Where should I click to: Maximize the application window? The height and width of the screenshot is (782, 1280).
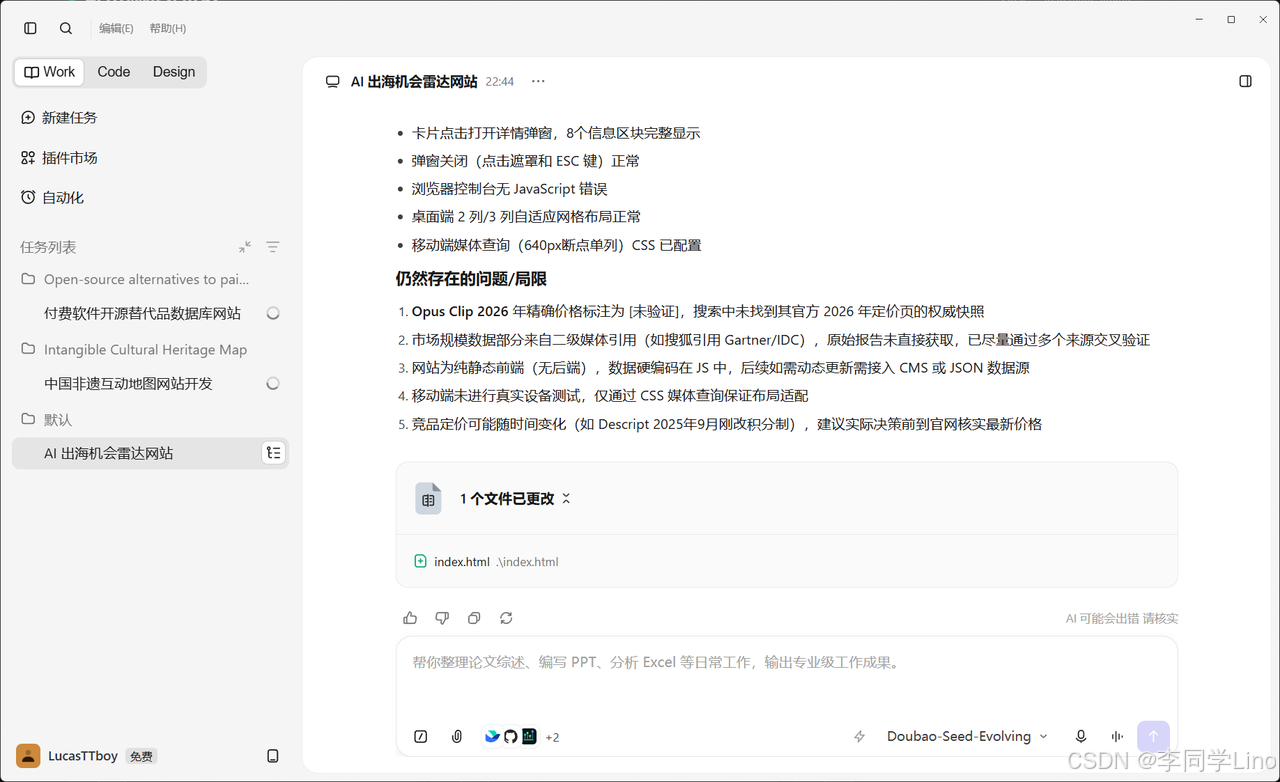[x=1231, y=19]
